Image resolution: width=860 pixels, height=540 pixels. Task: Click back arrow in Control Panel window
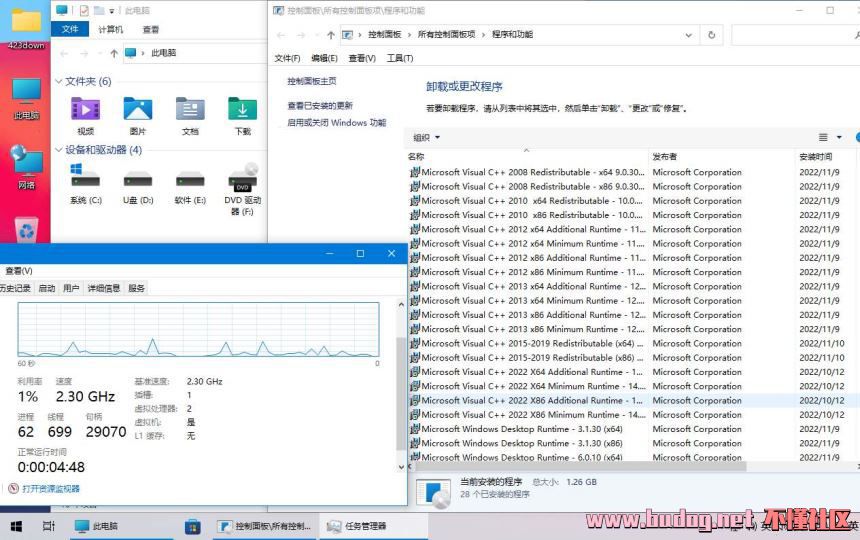click(x=281, y=35)
